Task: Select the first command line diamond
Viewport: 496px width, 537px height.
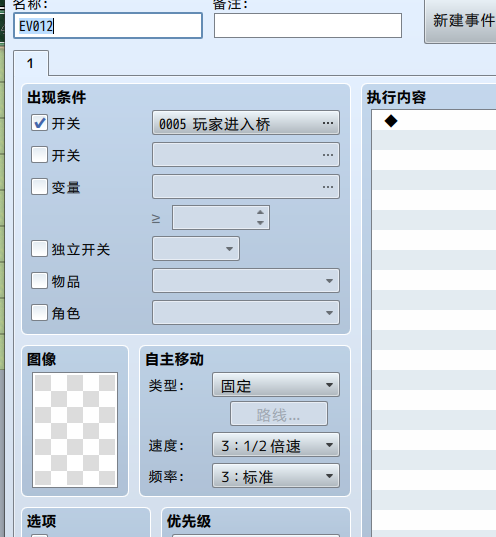Action: pyautogui.click(x=391, y=121)
